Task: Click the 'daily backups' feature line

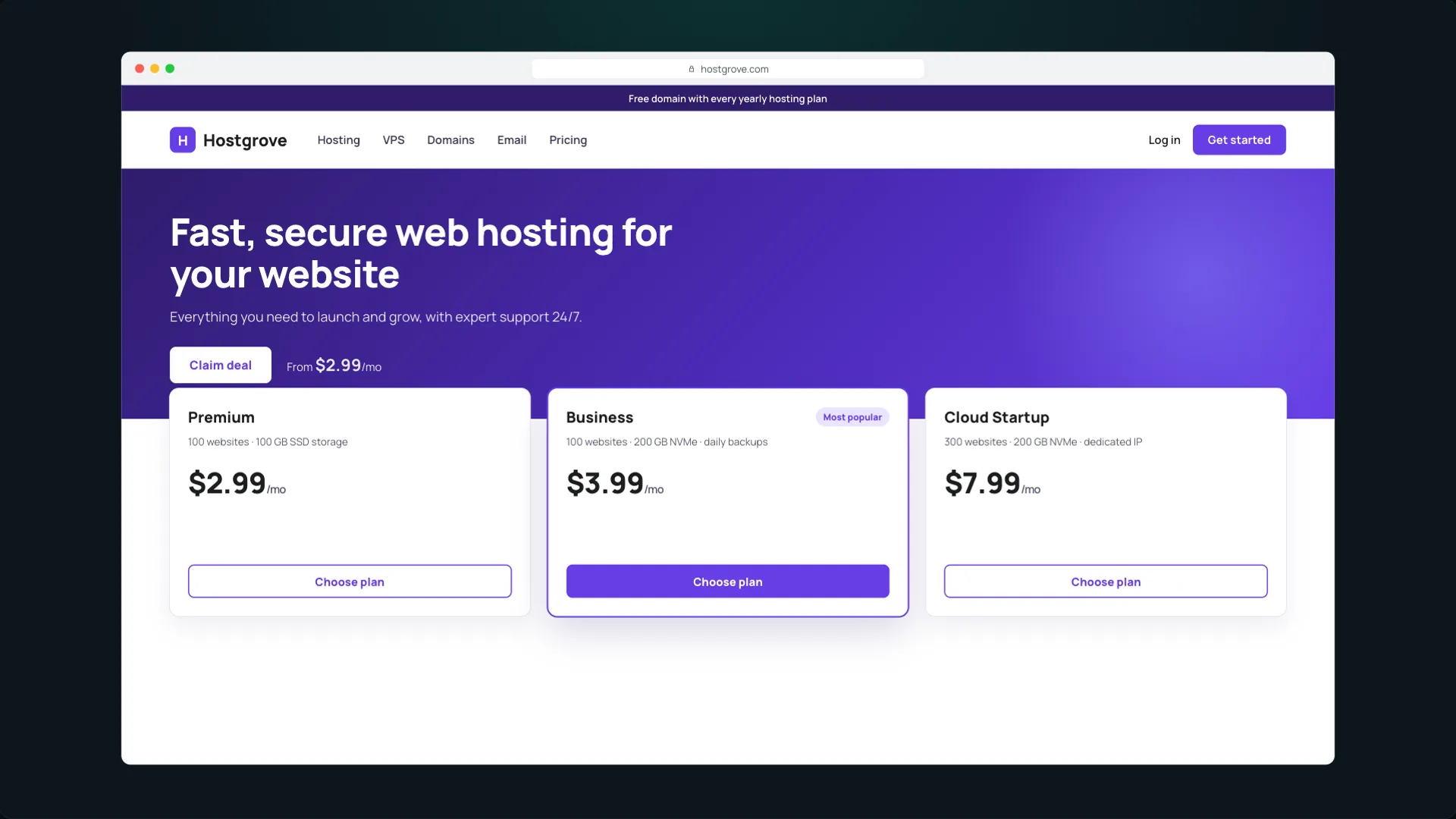Action: click(x=736, y=442)
